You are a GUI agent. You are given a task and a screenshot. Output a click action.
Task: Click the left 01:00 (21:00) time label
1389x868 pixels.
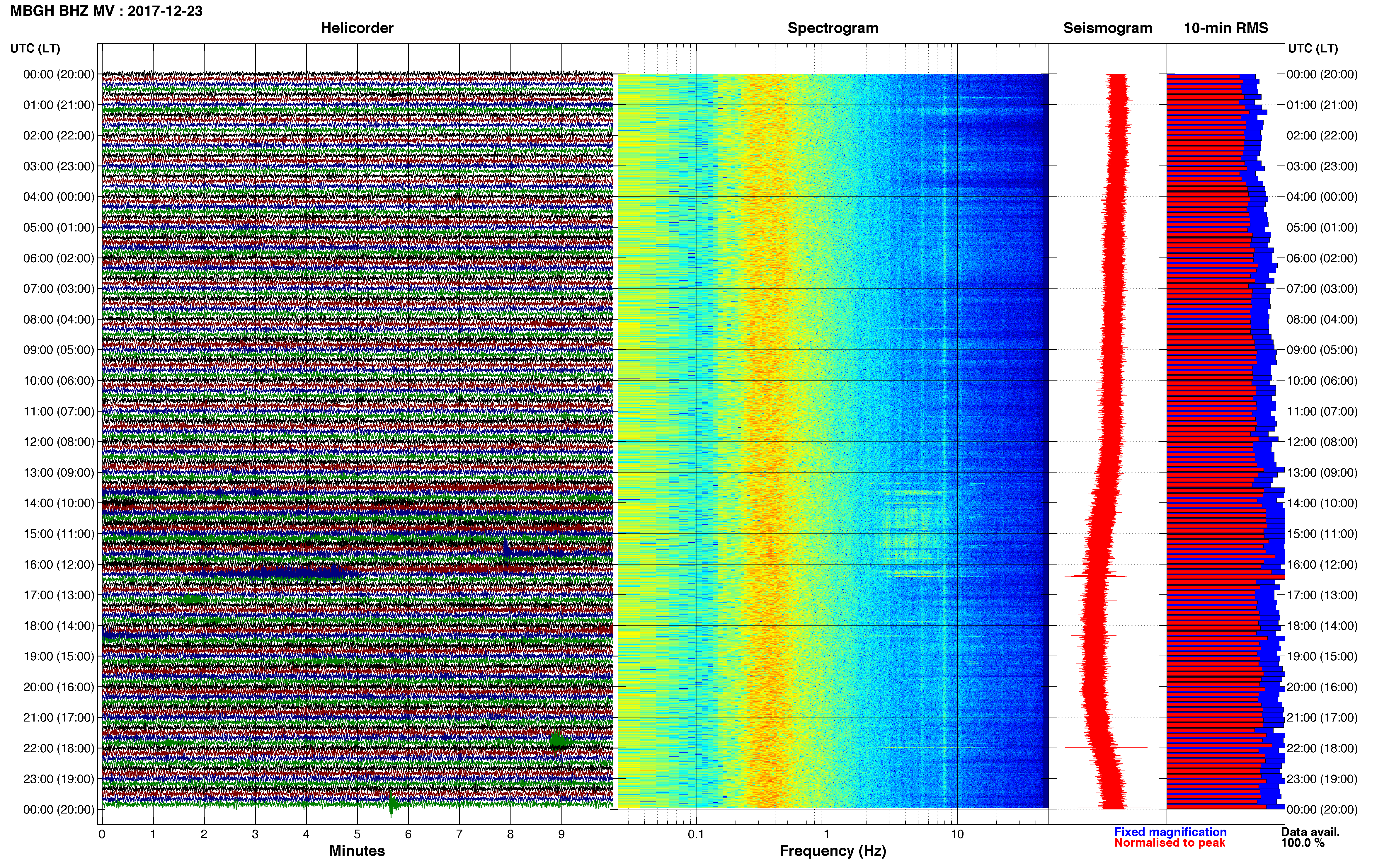[59, 105]
